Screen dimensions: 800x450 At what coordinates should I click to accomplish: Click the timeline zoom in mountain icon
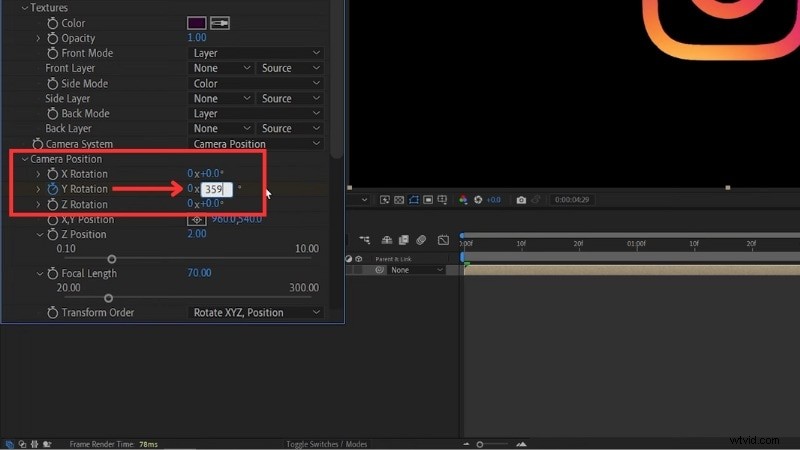pyautogui.click(x=521, y=444)
